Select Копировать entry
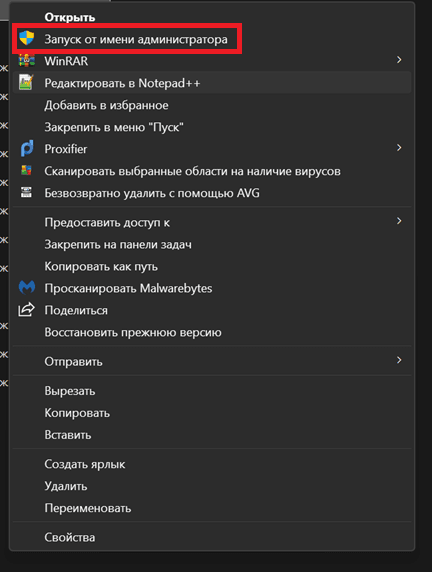The image size is (432, 572). click(x=212, y=413)
